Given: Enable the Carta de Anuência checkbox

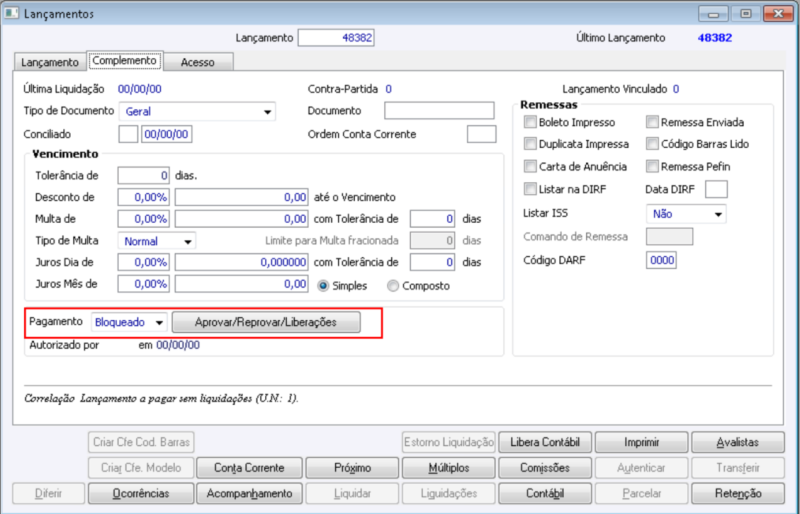Looking at the screenshot, I should tap(531, 166).
